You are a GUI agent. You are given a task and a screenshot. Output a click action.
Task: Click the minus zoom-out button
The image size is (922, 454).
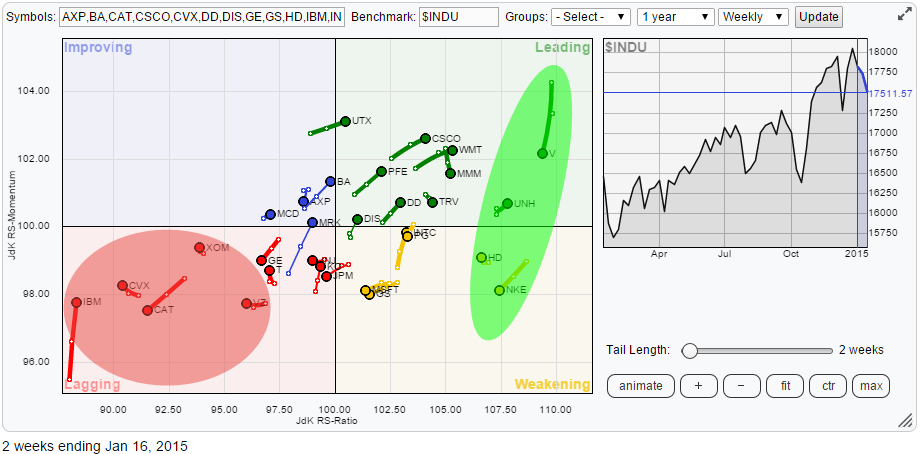click(x=741, y=386)
